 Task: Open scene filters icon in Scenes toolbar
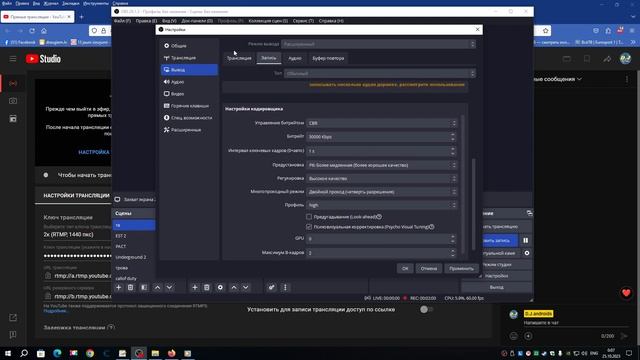pyautogui.click(x=144, y=287)
